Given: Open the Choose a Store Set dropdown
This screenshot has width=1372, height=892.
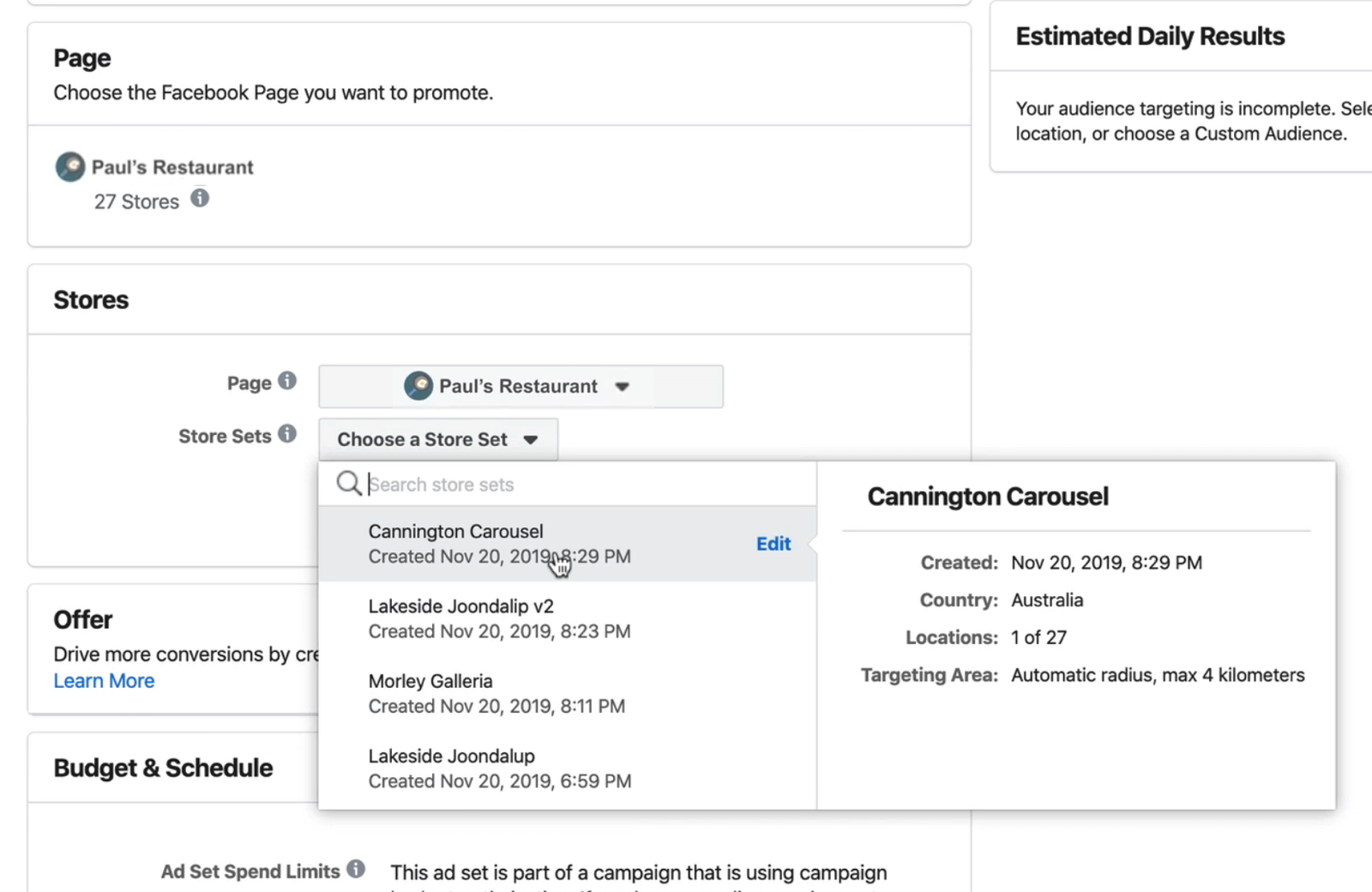Looking at the screenshot, I should [x=438, y=440].
